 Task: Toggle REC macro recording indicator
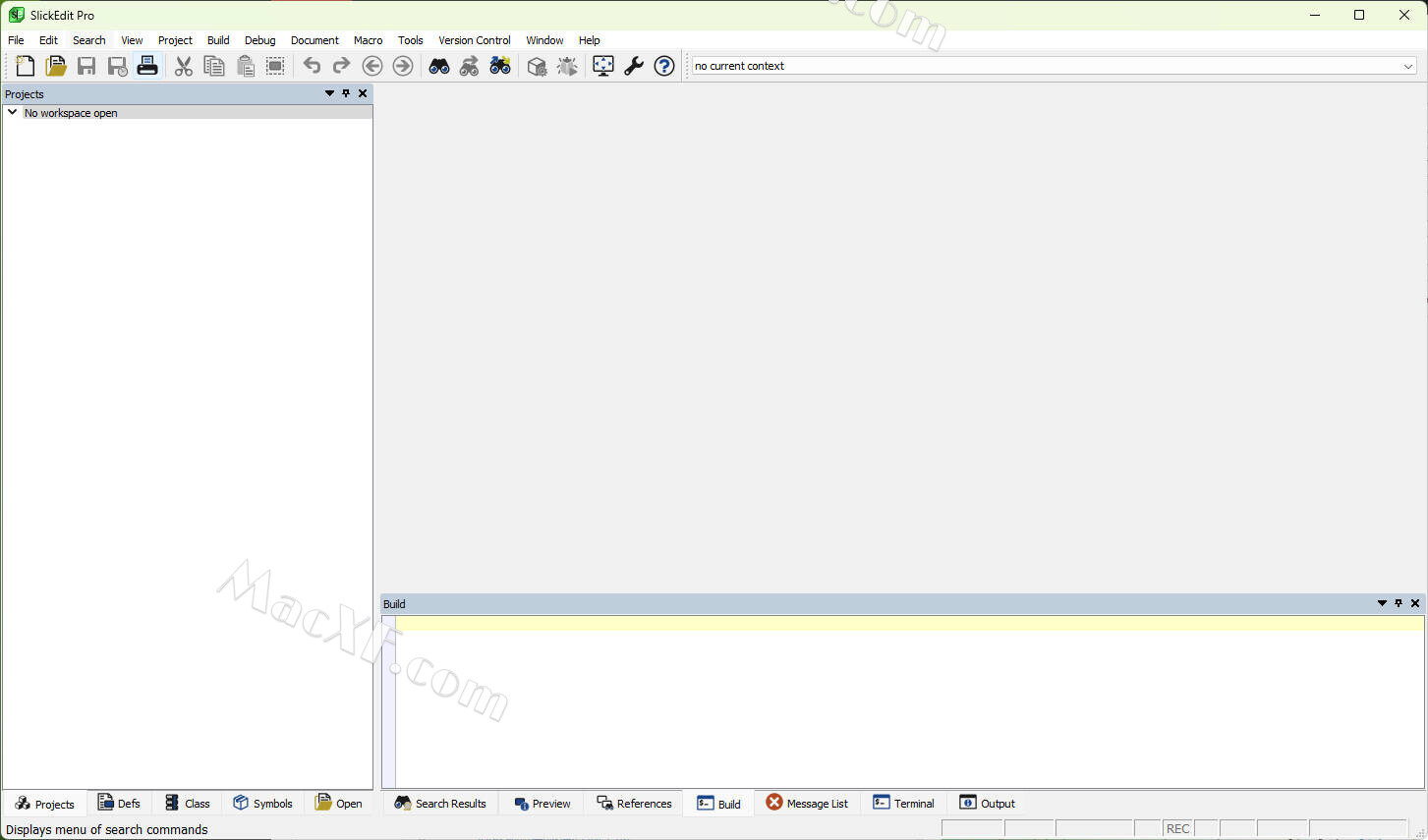pos(1177,828)
